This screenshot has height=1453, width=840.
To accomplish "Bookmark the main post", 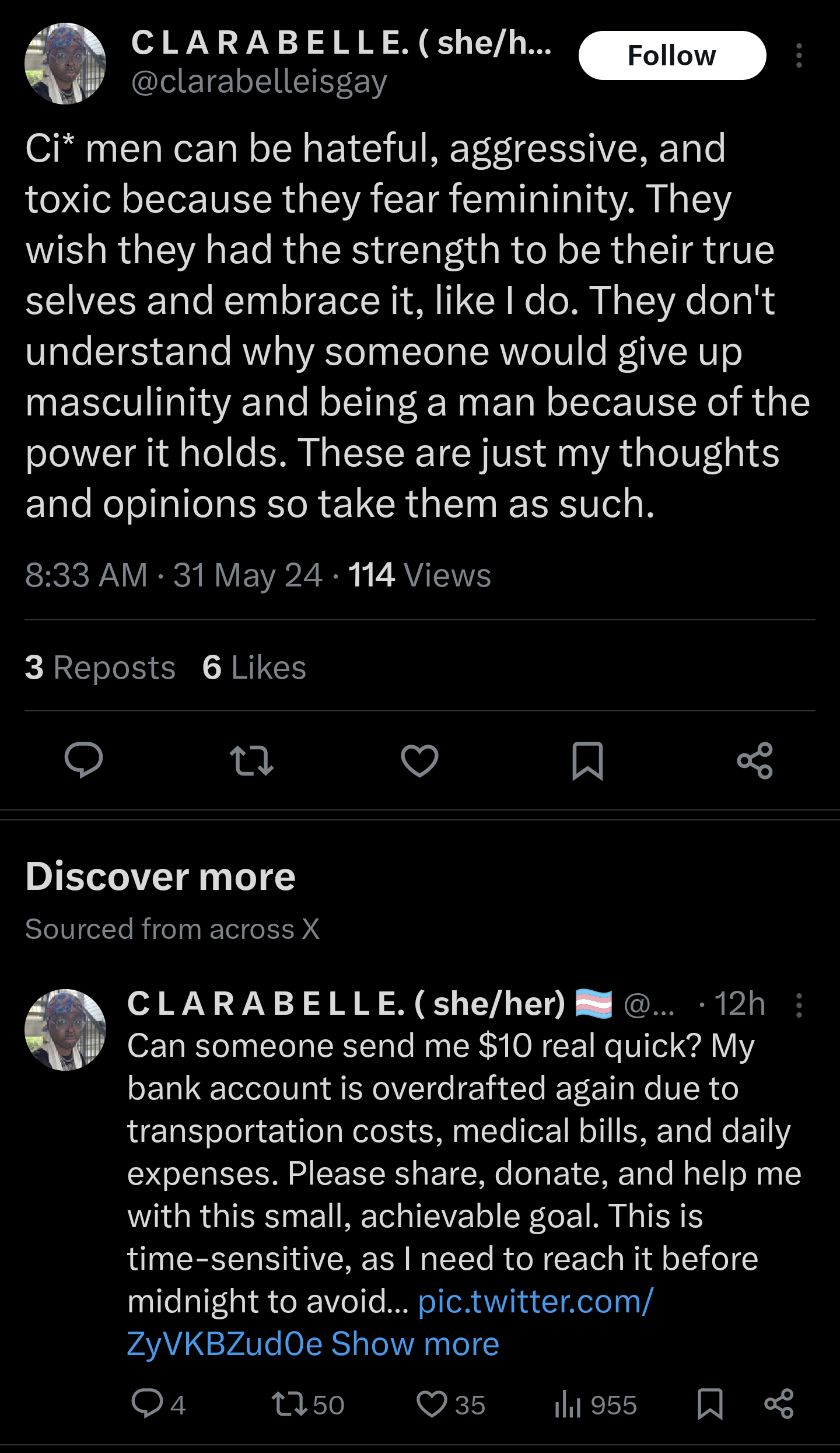I will click(587, 760).
